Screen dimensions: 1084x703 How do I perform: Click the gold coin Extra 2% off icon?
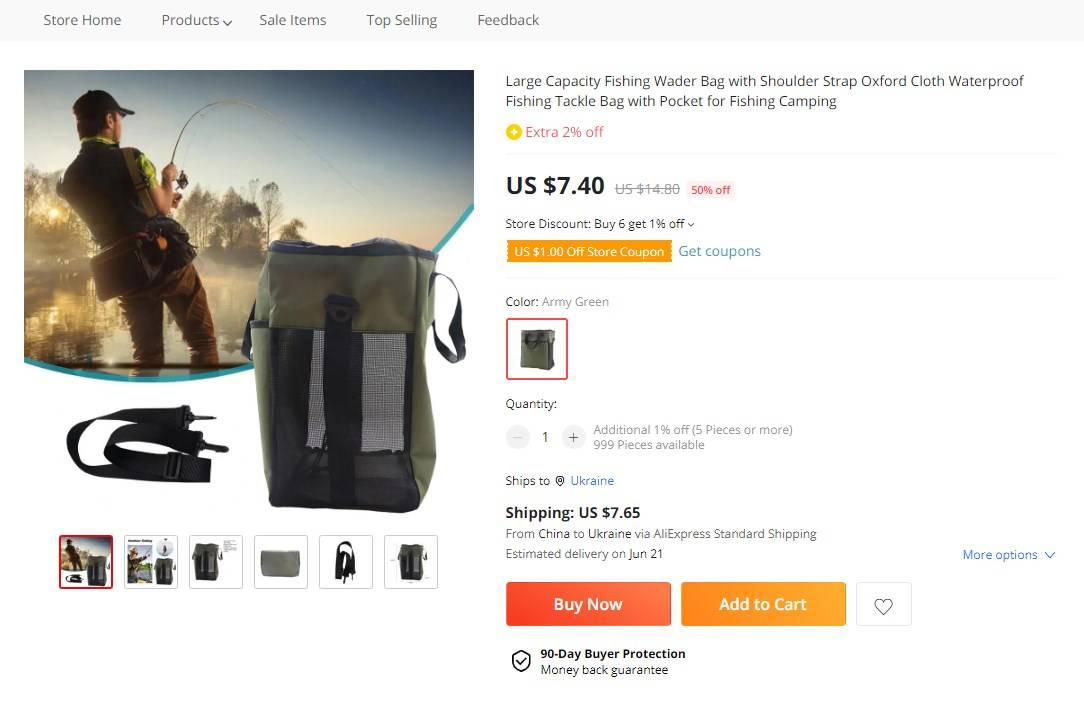(514, 132)
